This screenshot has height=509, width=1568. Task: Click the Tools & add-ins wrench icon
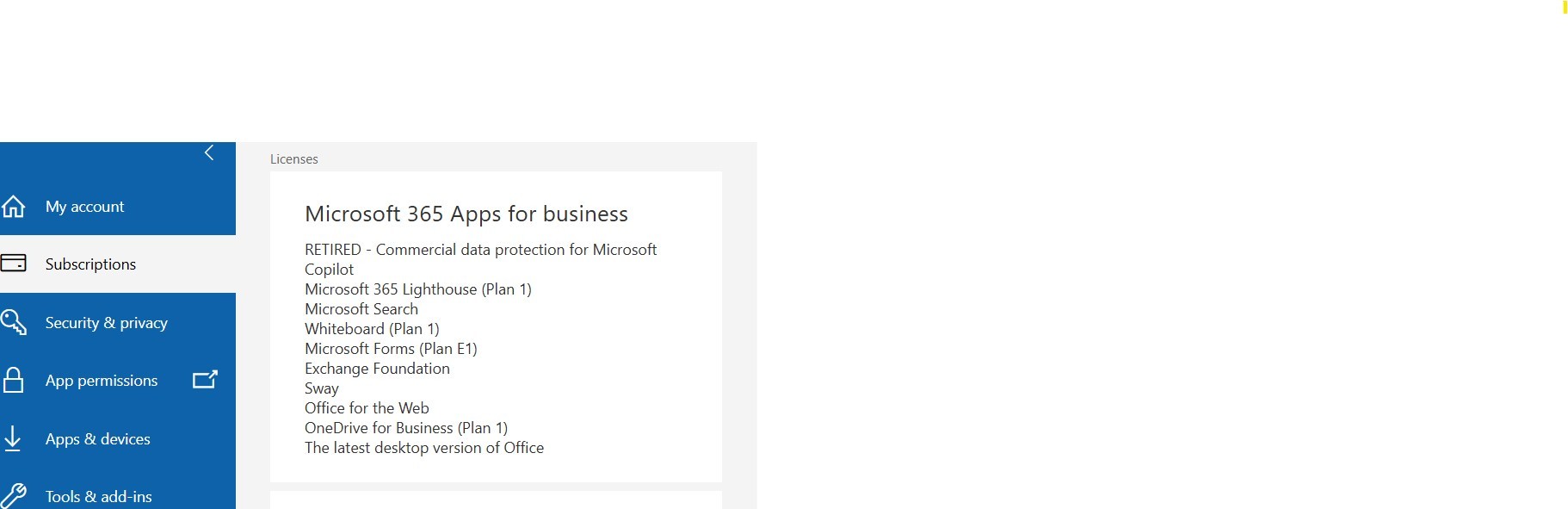14,494
